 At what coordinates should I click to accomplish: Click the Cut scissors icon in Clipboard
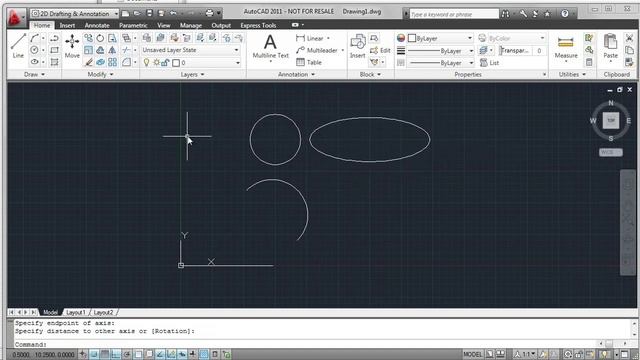pos(629,38)
